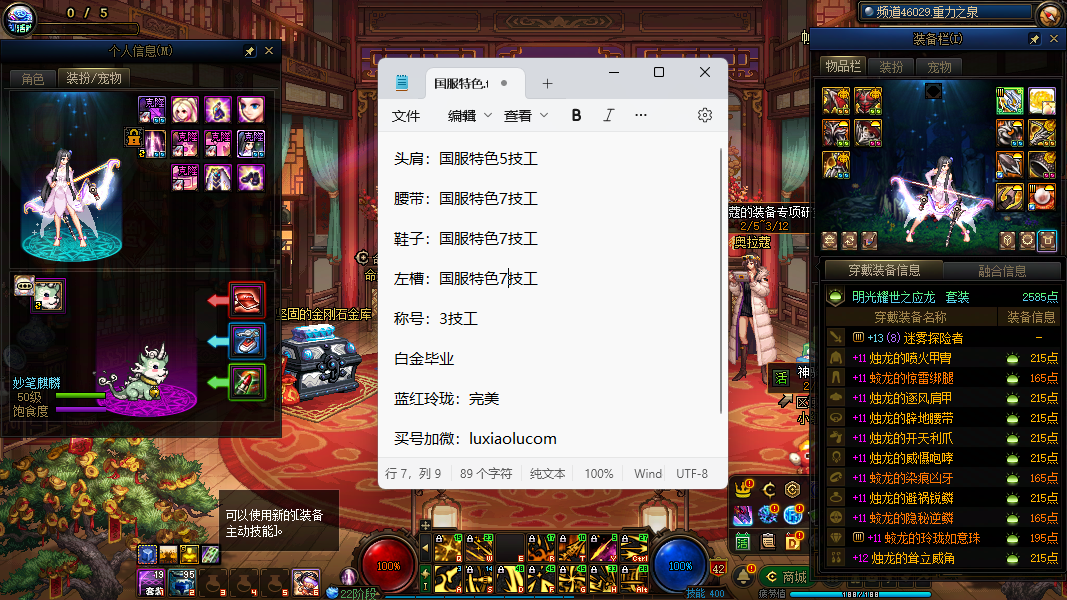Screen dimensions: 1067x600
Task: Pin the 个人信息 panel
Action: pos(249,51)
